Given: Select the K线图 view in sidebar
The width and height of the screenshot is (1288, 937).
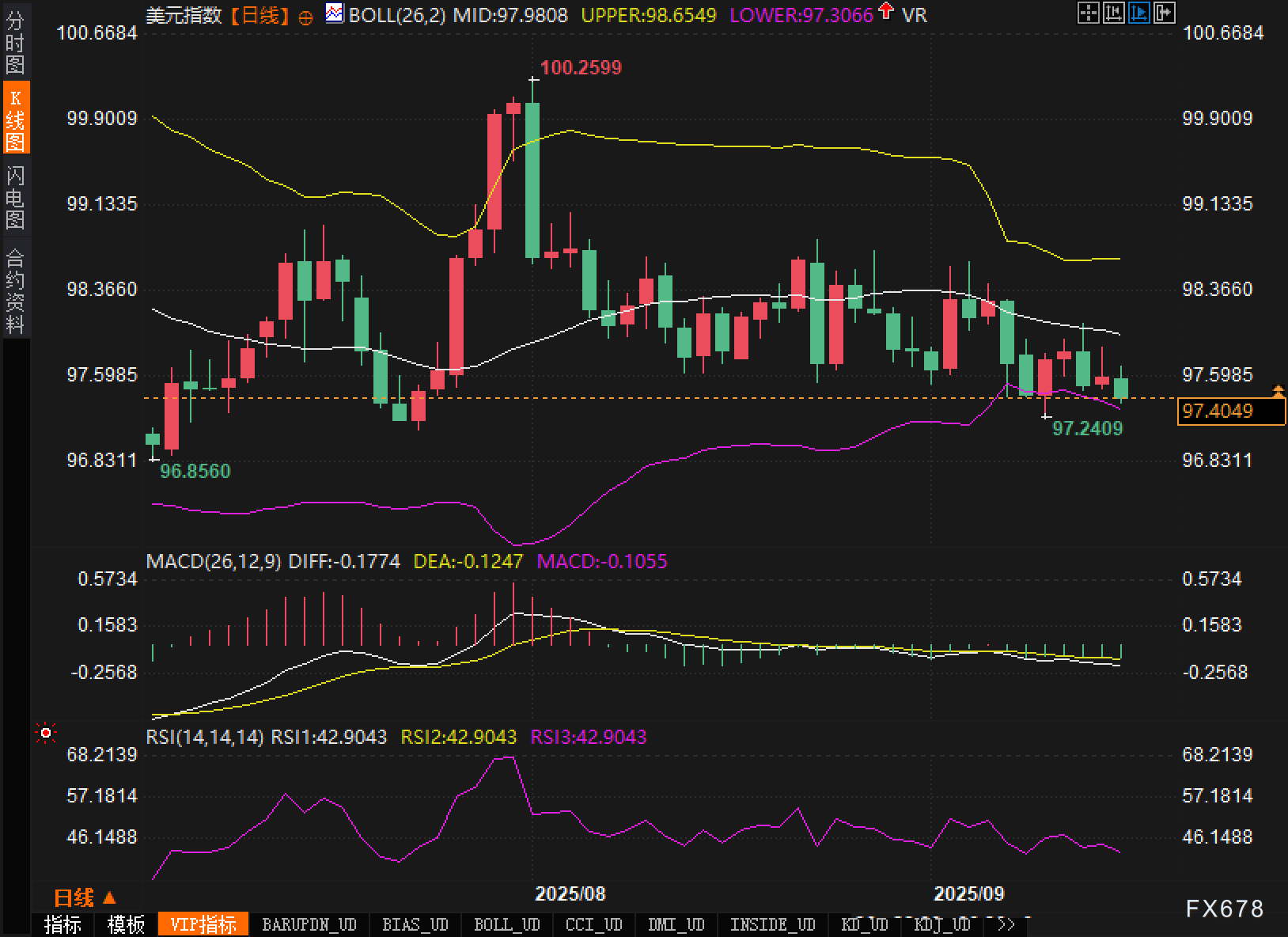Looking at the screenshot, I should (x=15, y=119).
